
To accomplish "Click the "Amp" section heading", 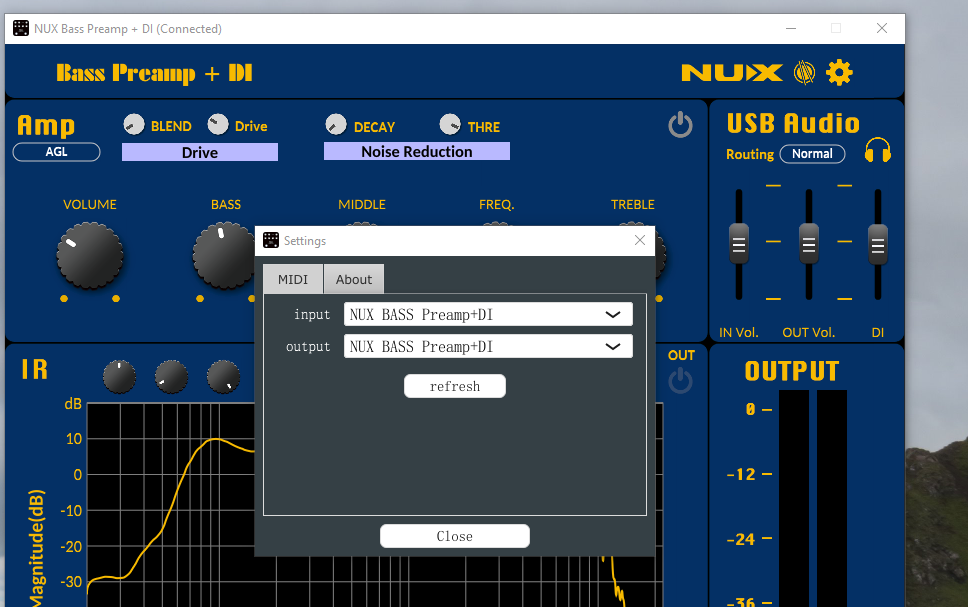I will pos(46,125).
